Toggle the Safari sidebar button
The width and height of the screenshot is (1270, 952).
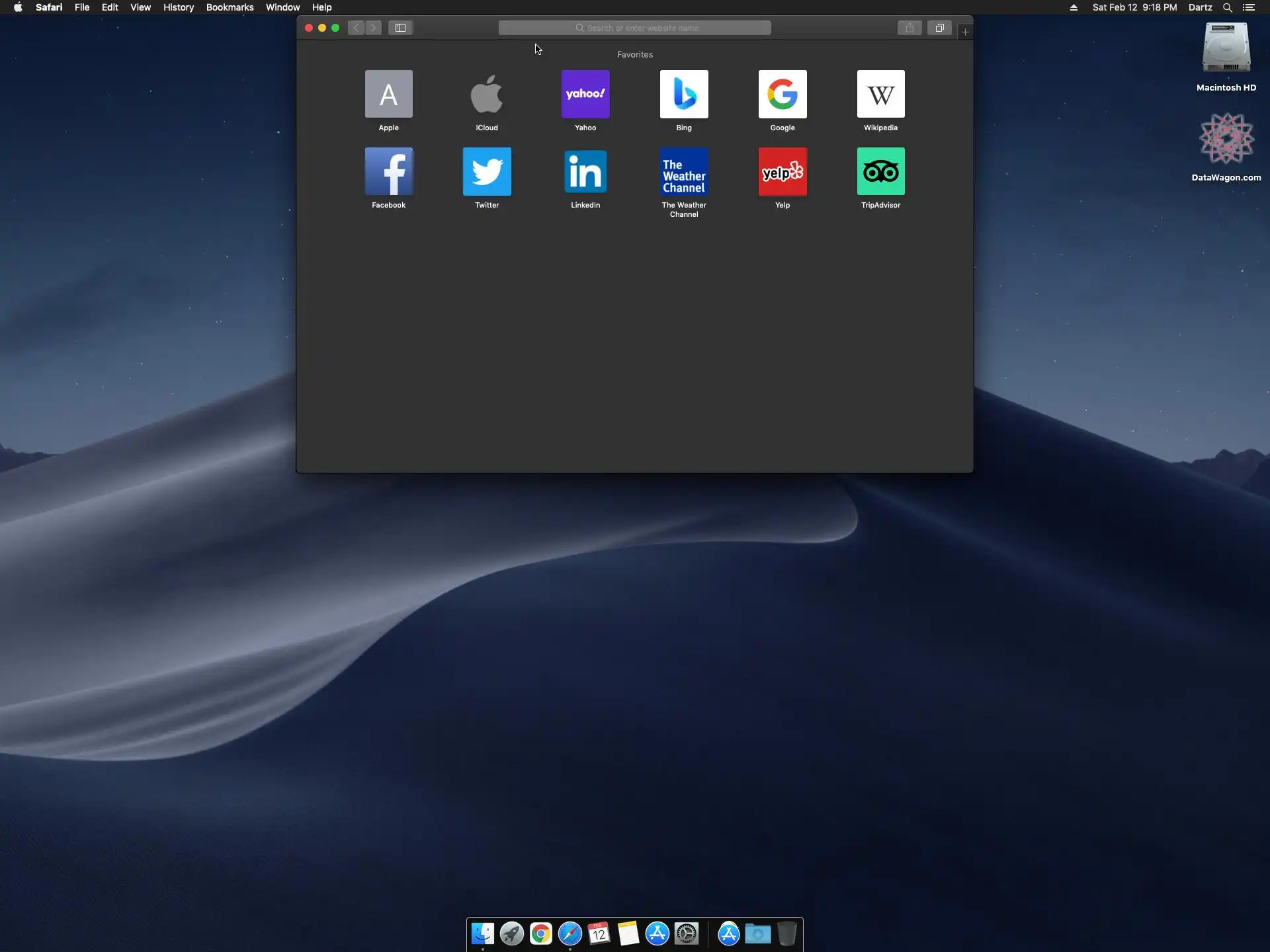[400, 28]
